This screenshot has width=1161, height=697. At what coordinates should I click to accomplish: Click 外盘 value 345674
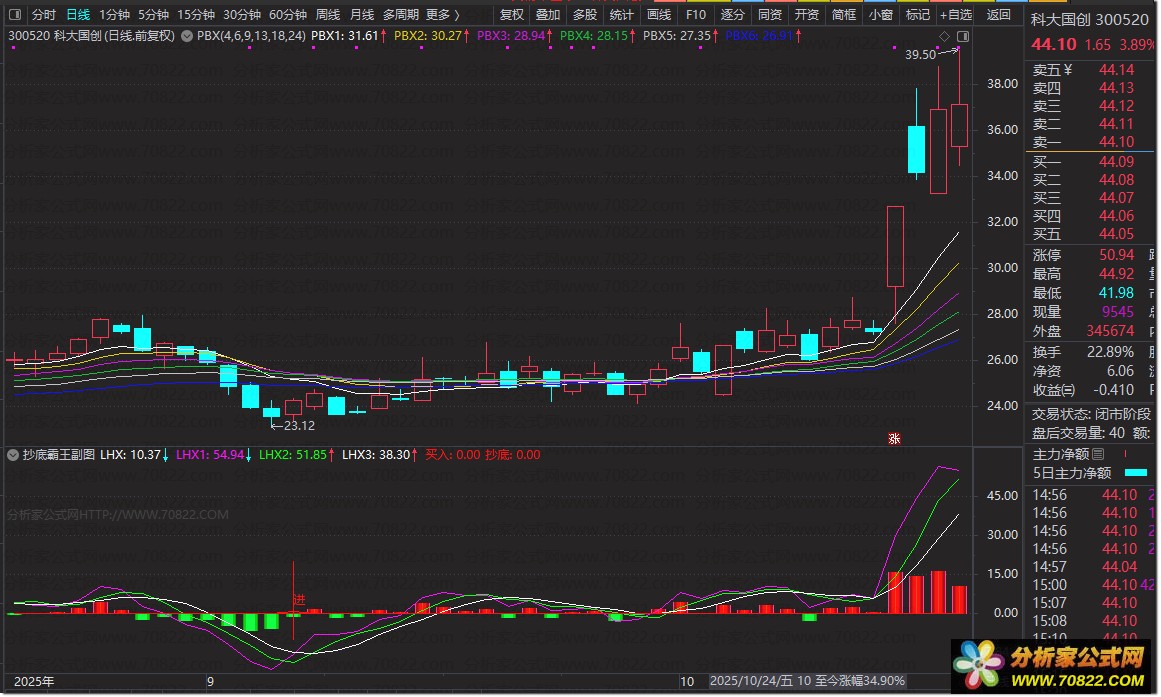(1111, 331)
